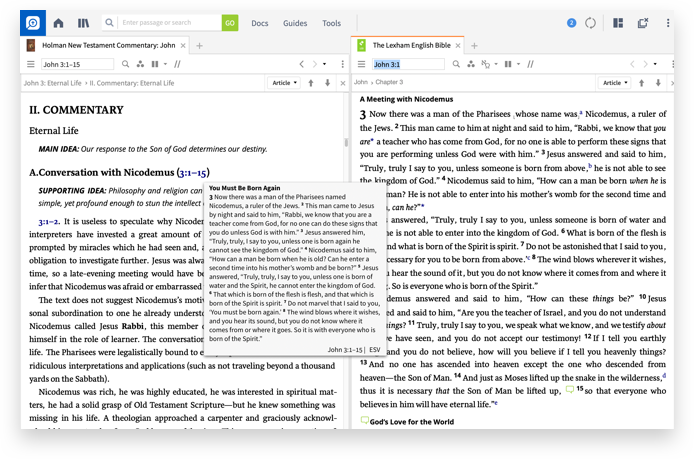Go to the previous article in commentary

[x=311, y=83]
